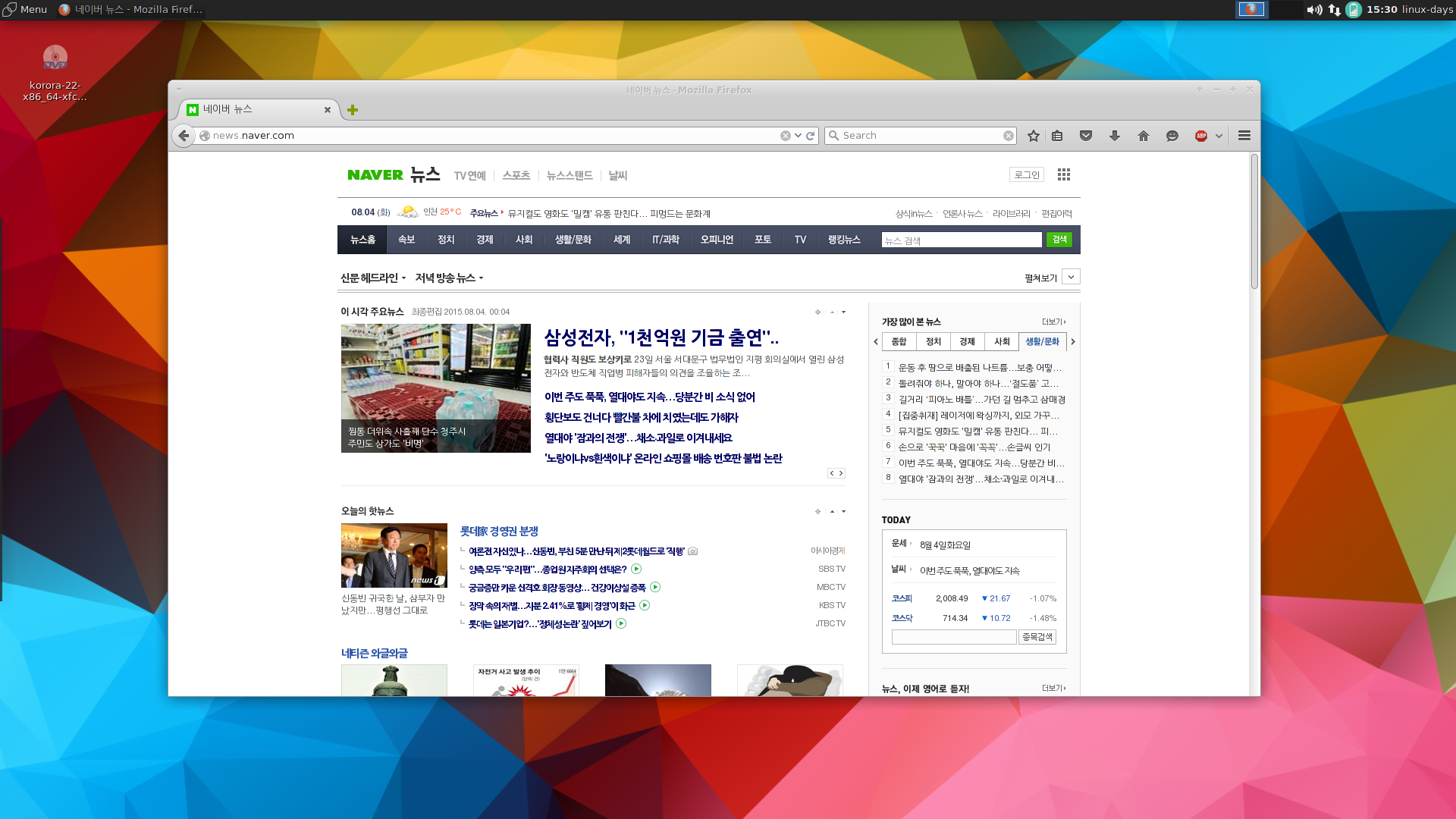Screen dimensions: 1456x819
Task: Click the 로그인 button
Action: coord(1027,174)
